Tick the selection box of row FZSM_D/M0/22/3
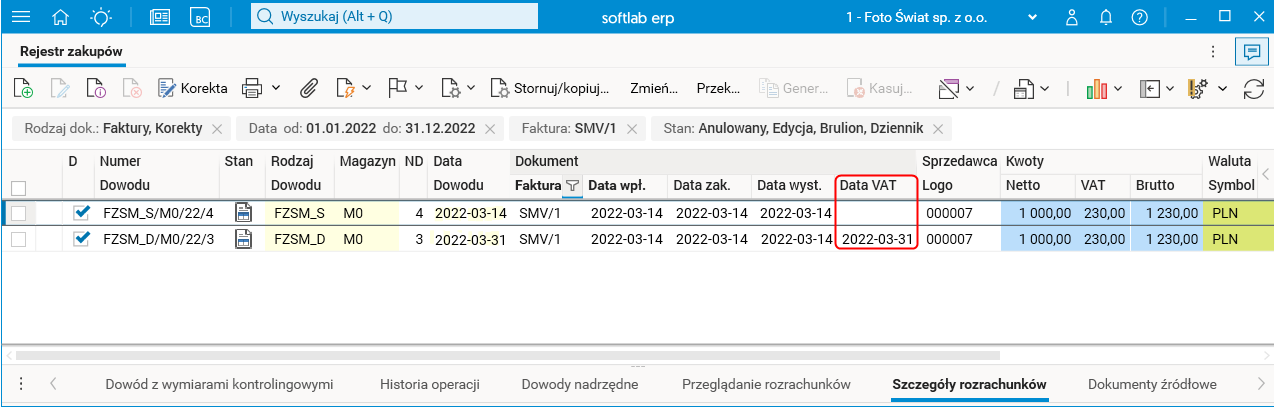This screenshot has width=1274, height=407. tap(18, 239)
